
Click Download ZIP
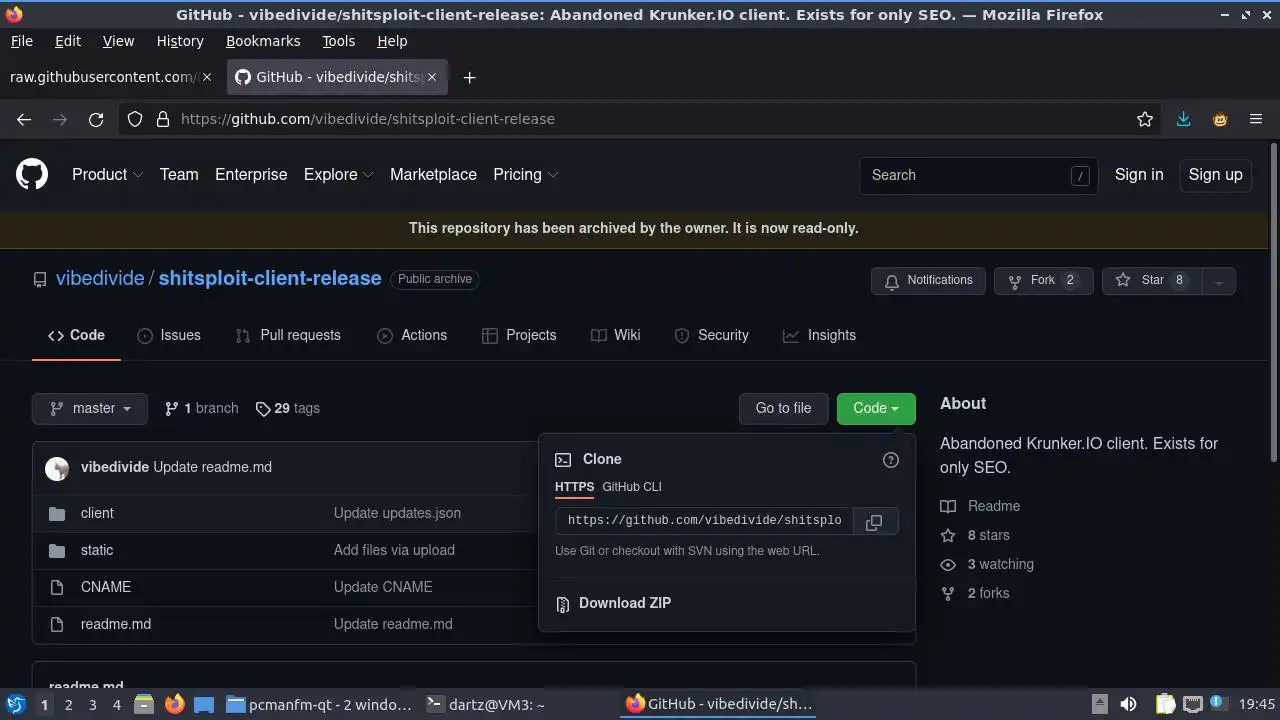pyautogui.click(x=625, y=604)
